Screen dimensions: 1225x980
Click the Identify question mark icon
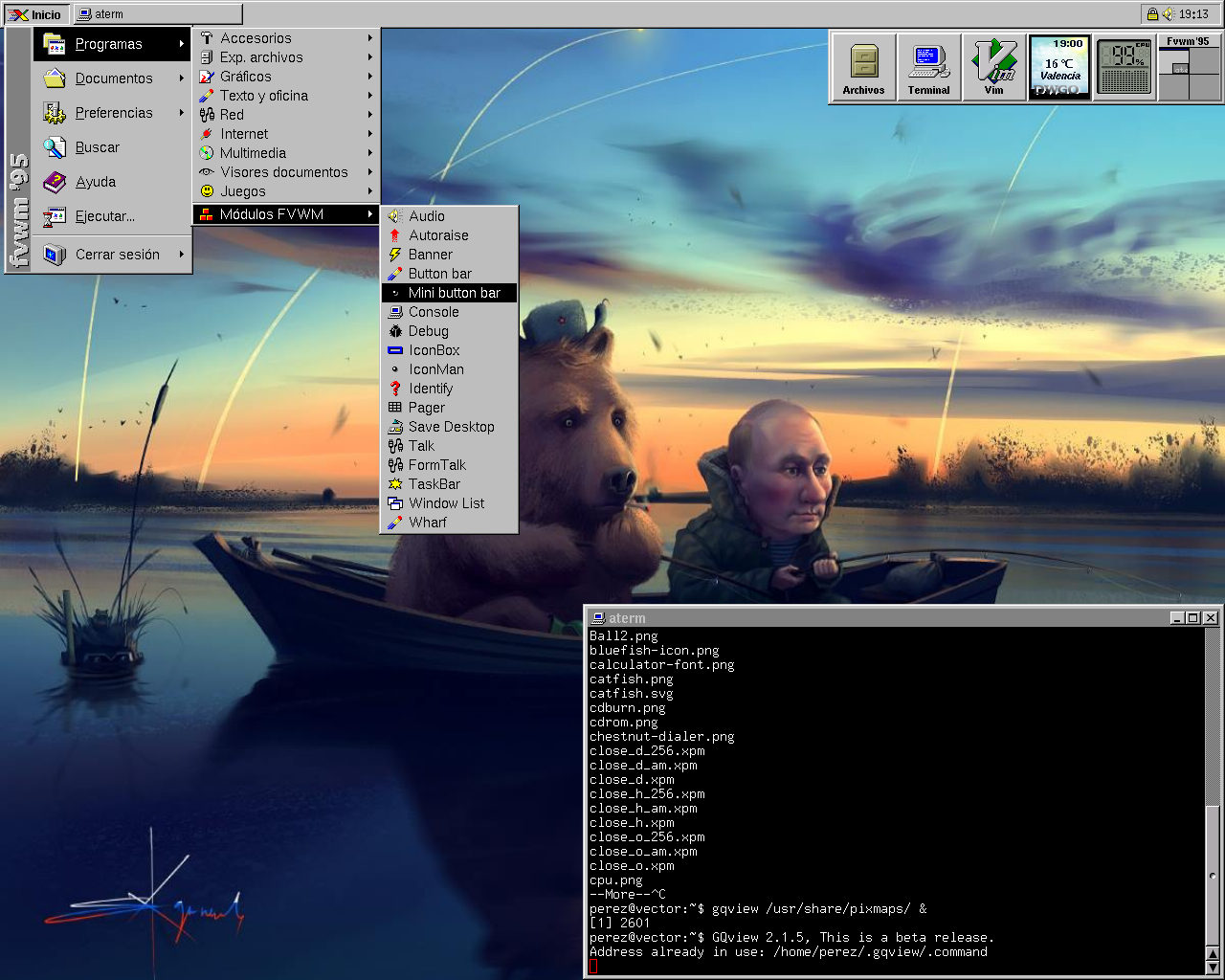pos(394,389)
